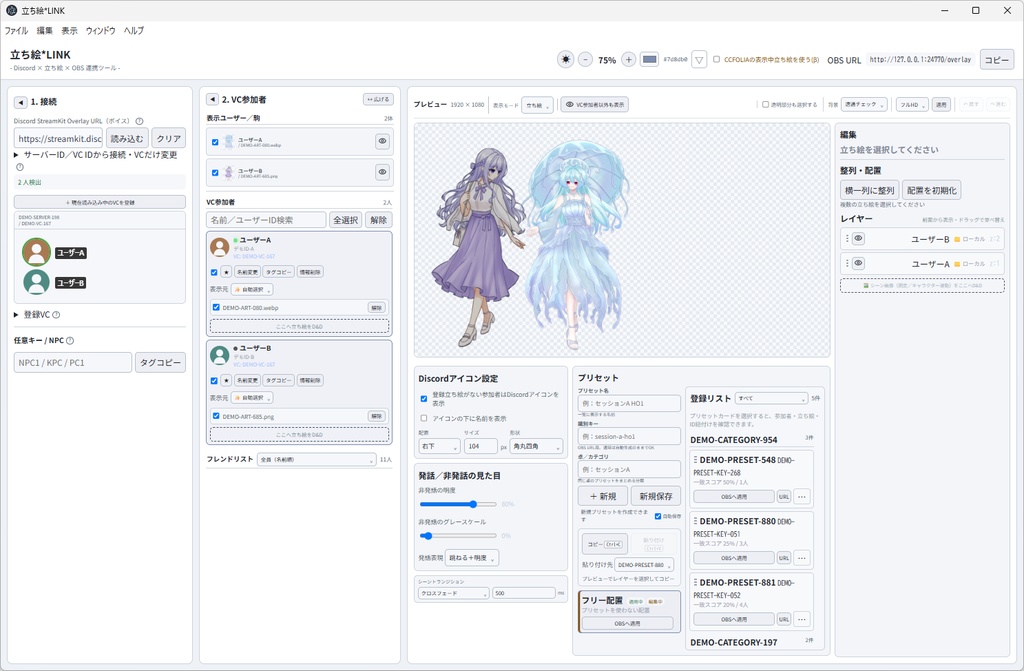Viewport: 1024px width, 671px height.
Task: Click the プリセット名 input field
Action: [629, 403]
